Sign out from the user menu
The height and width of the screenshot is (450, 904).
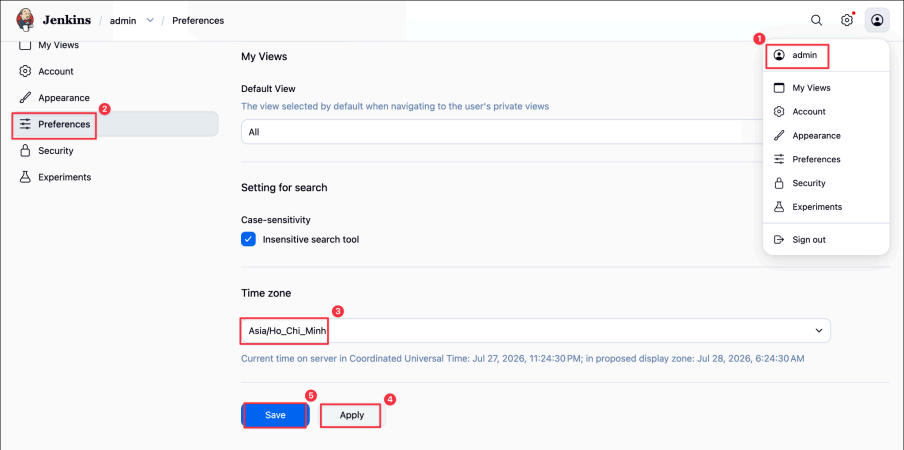[x=826, y=240]
